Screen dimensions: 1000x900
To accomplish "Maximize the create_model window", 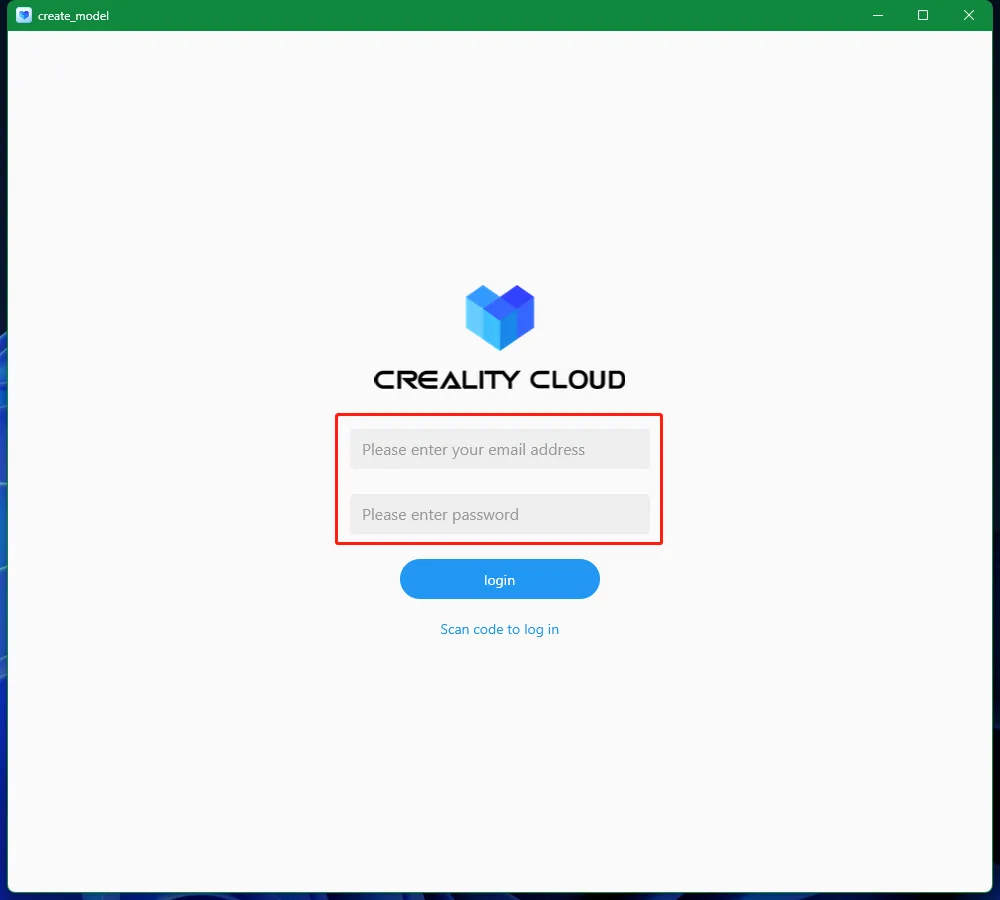I will pos(923,15).
